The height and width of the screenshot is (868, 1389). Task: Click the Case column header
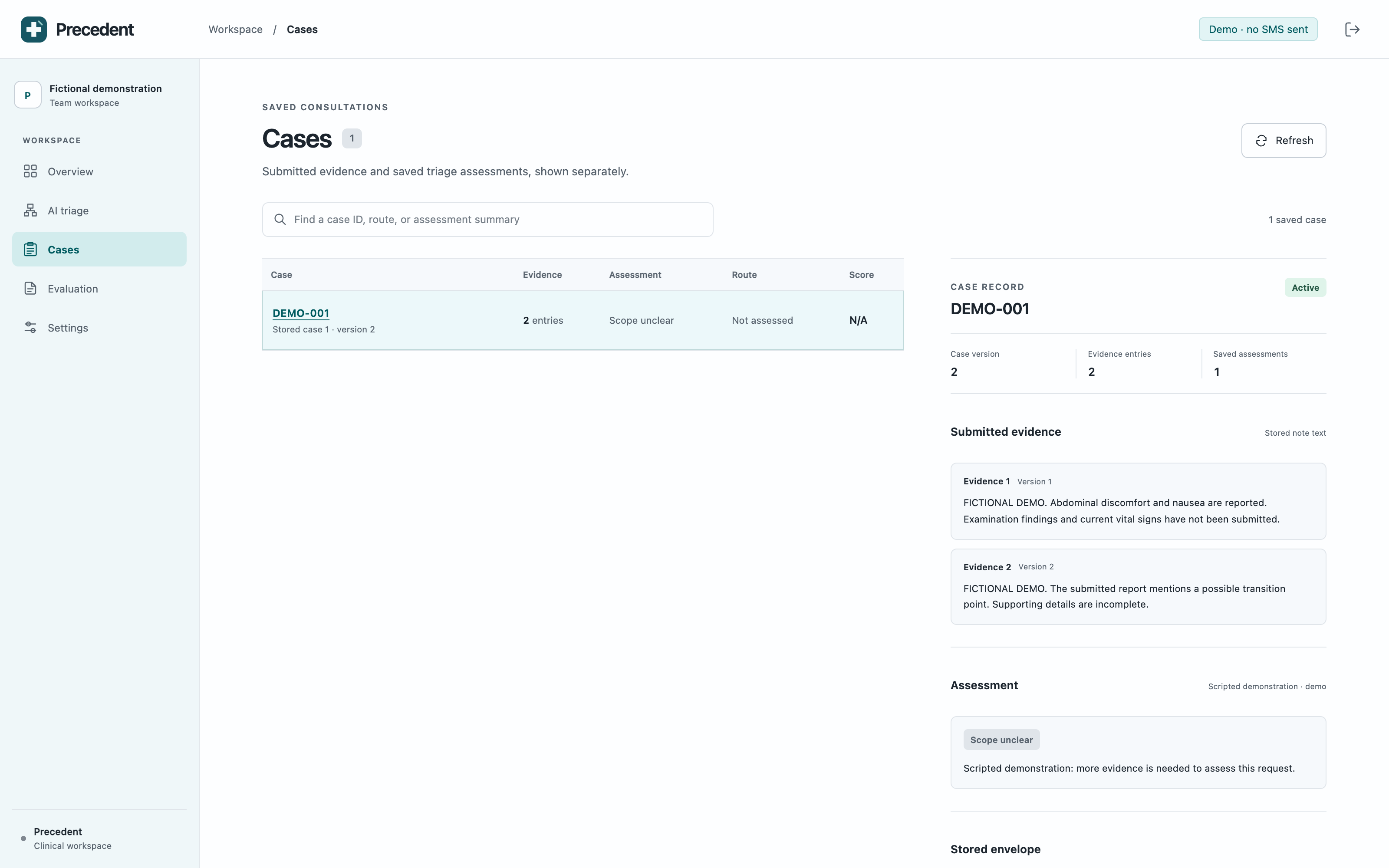[x=281, y=274]
